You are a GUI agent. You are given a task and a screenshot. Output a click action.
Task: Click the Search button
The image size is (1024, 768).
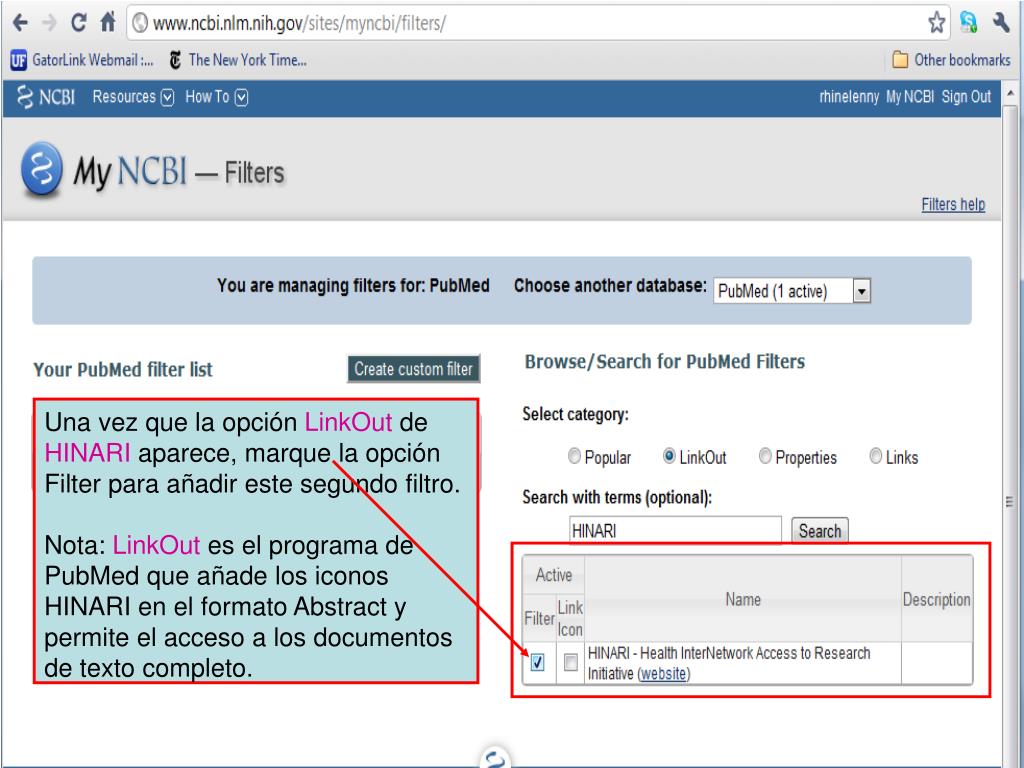[x=820, y=531]
